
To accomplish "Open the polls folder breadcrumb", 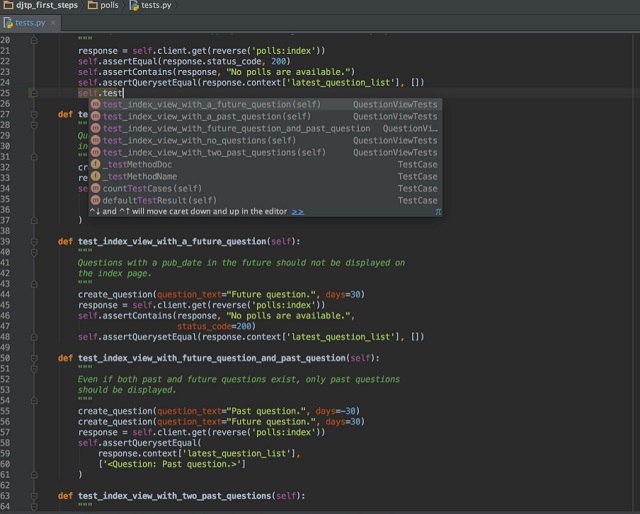I will (104, 5).
